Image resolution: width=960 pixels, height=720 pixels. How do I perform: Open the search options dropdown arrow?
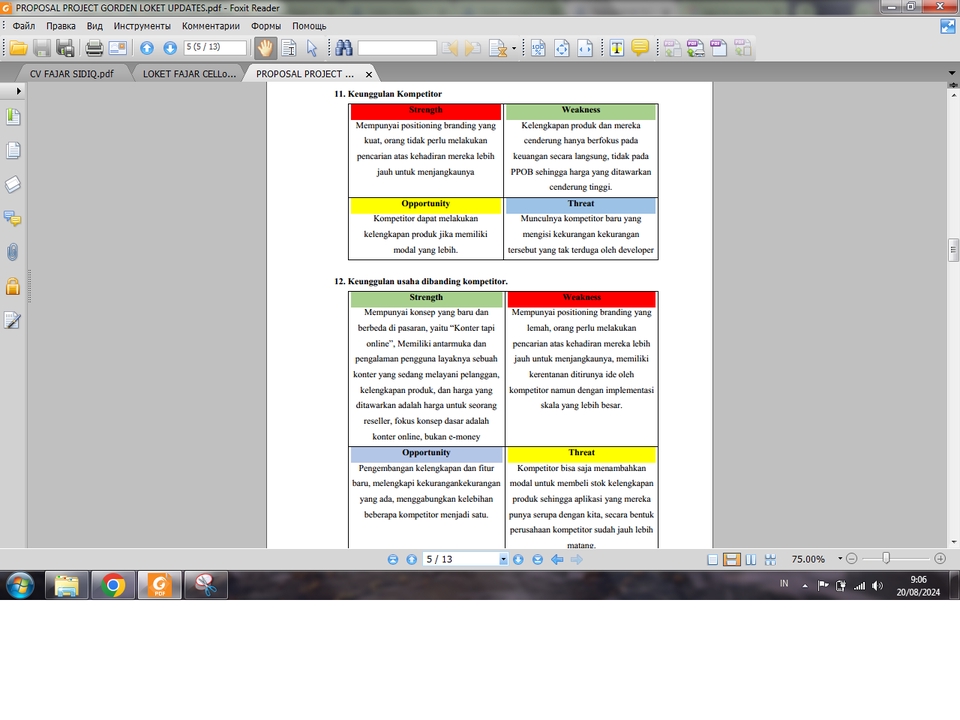click(514, 48)
